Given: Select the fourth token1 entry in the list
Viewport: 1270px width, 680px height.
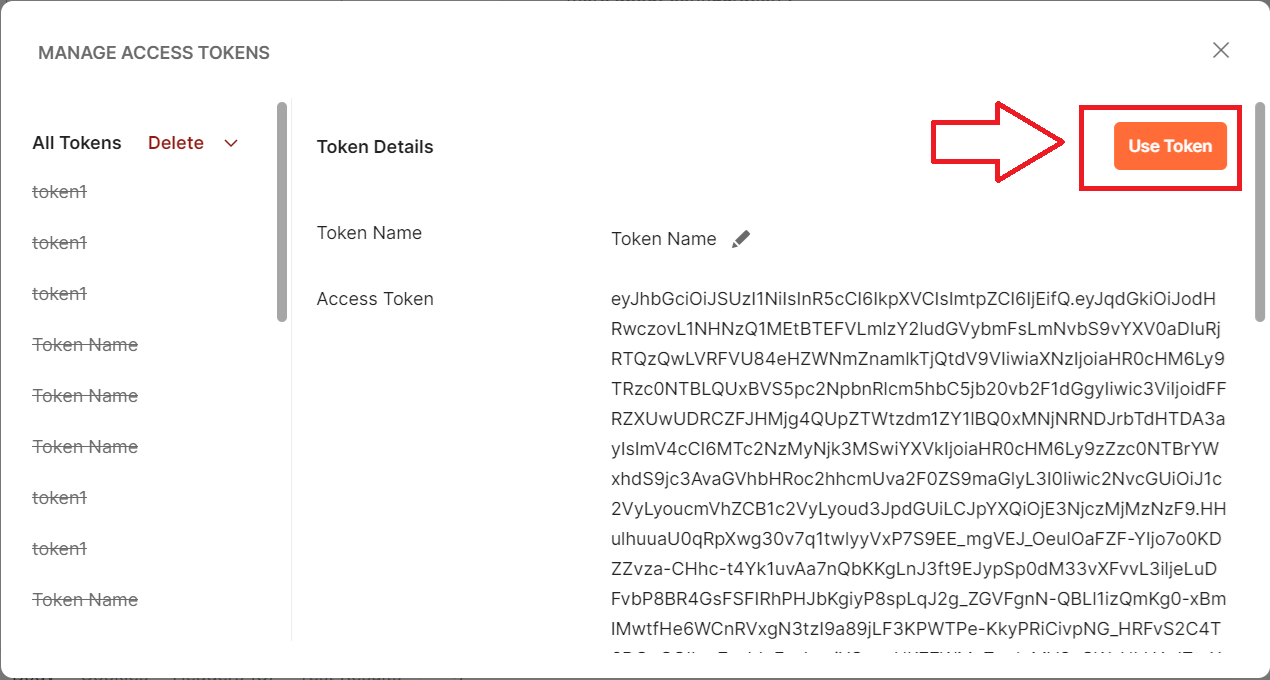Looking at the screenshot, I should (60, 497).
